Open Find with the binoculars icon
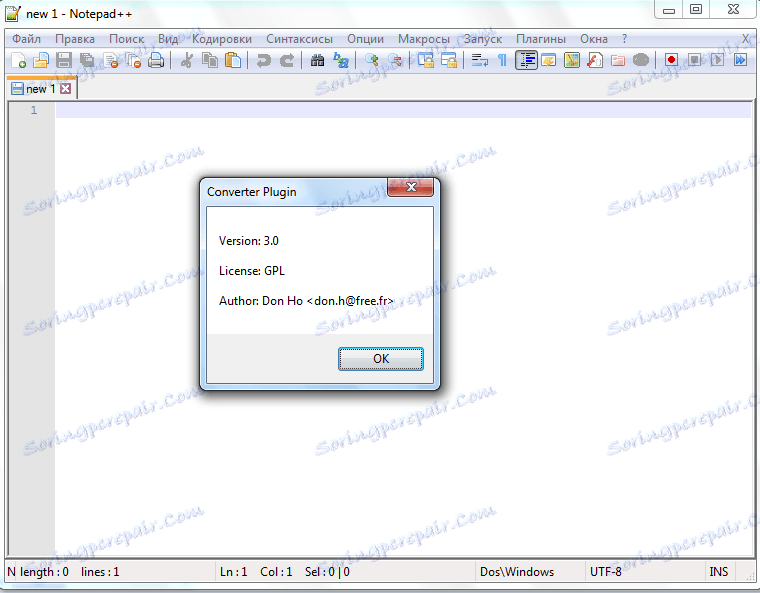 tap(317, 61)
